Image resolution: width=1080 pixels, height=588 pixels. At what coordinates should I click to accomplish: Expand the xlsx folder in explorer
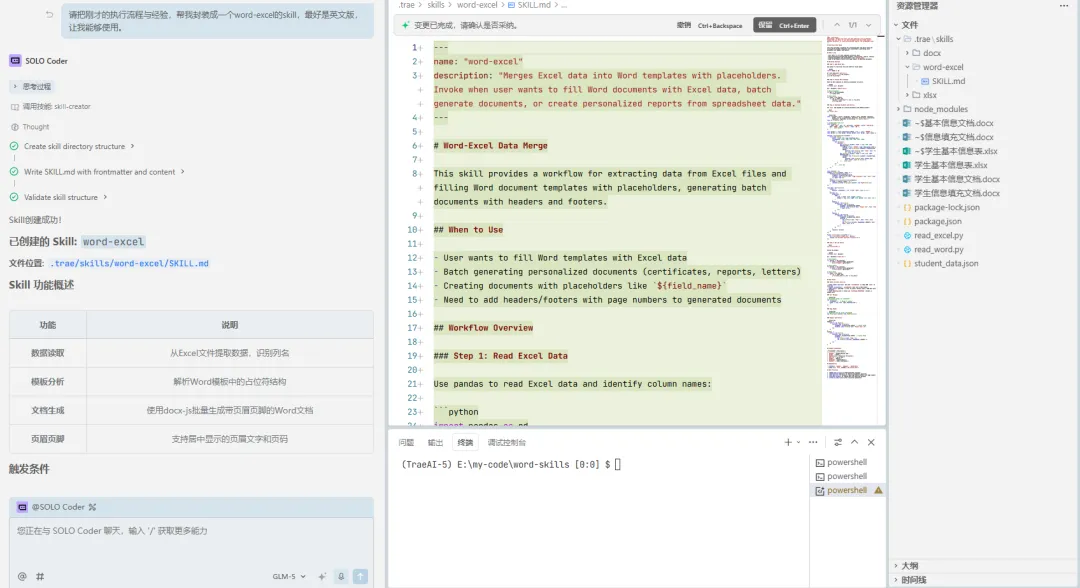(x=907, y=95)
